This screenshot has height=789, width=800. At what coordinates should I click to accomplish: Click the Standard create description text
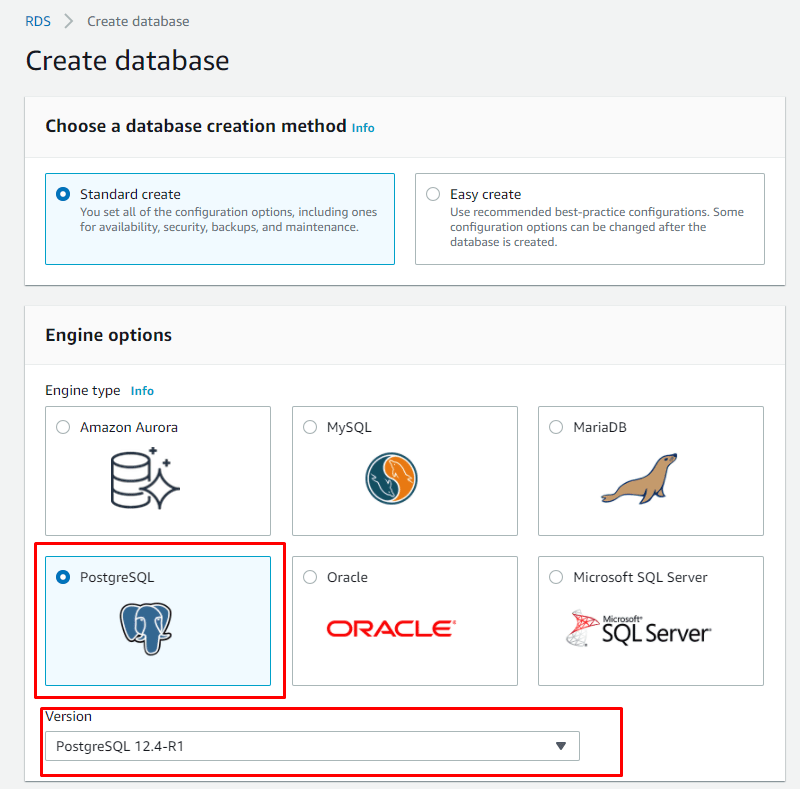pos(229,219)
